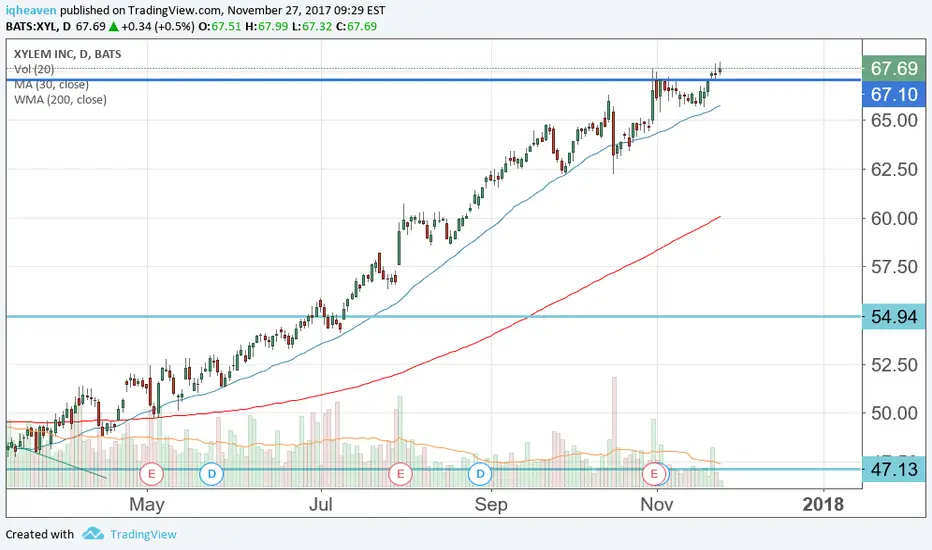Click the 'November 27, 2017 09:29 EST' publish timestamp
Screen dimensions: 932x550
click(306, 10)
